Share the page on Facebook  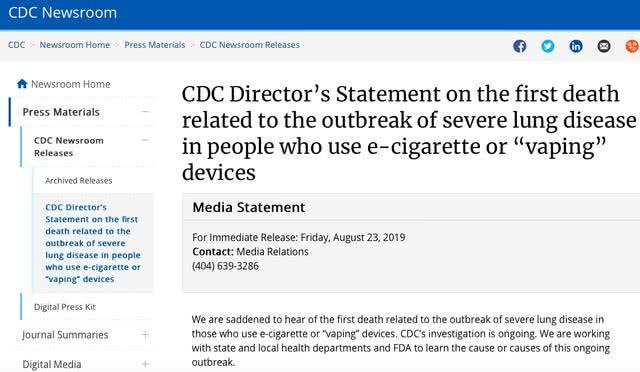520,46
